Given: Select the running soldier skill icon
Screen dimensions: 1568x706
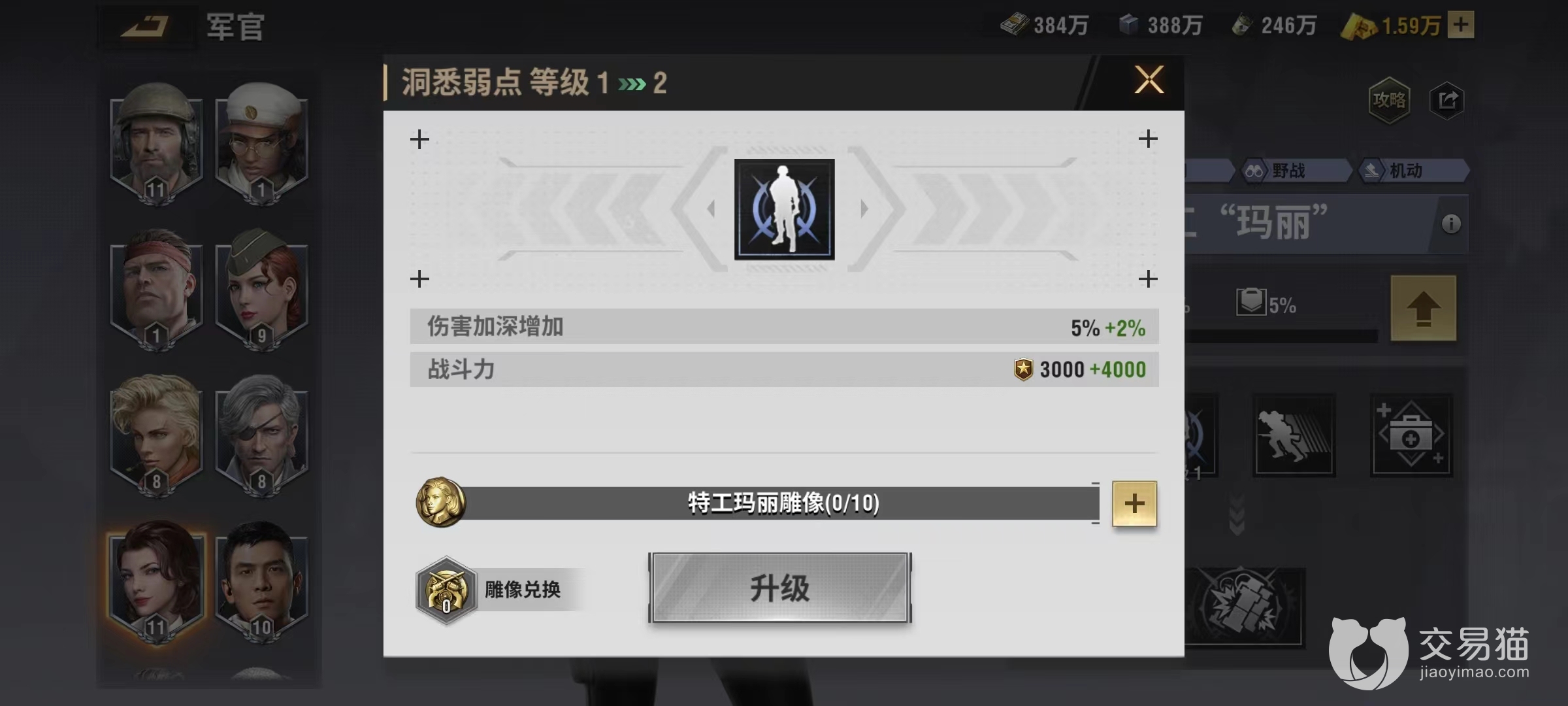Looking at the screenshot, I should (1294, 435).
